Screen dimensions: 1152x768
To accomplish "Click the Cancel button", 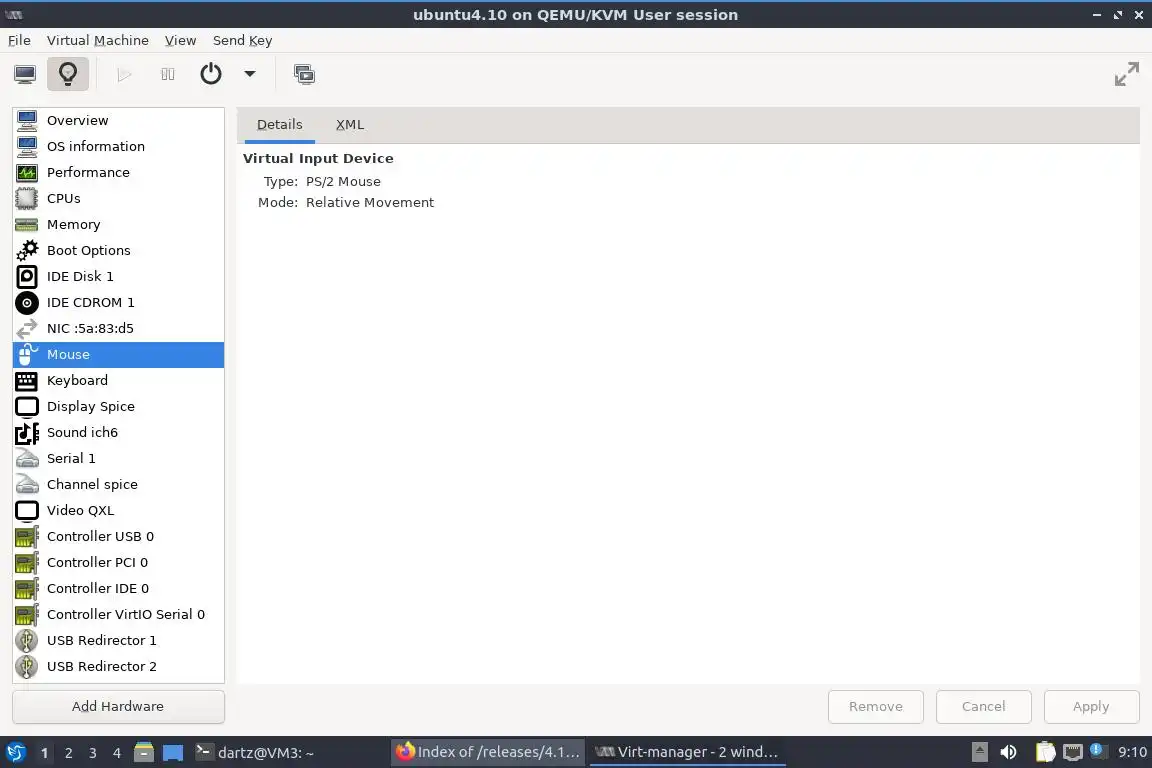I will 984,706.
